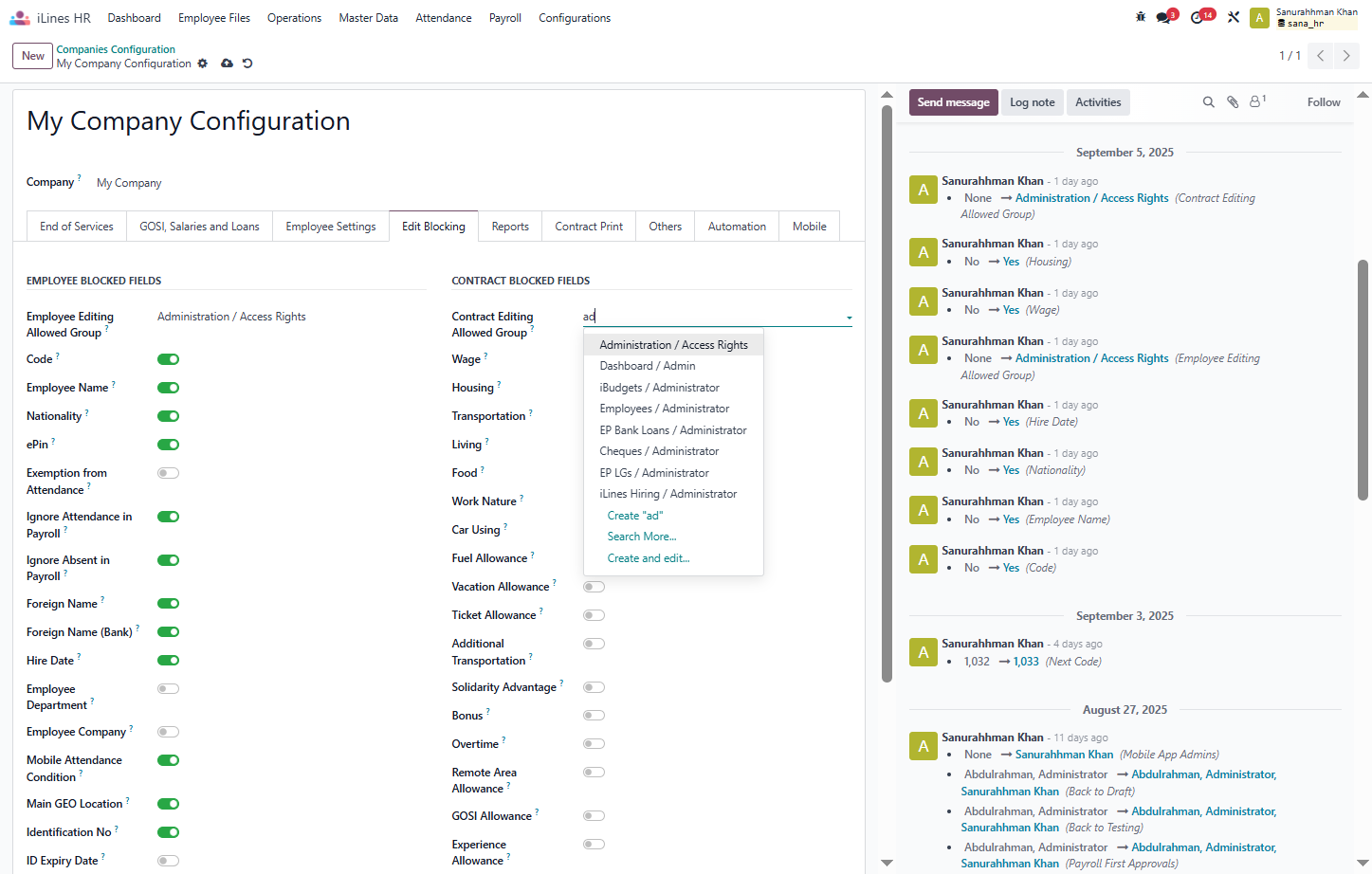Click help question mark beside Company label
Viewport: 1372px width, 874px height.
pyautogui.click(x=80, y=177)
